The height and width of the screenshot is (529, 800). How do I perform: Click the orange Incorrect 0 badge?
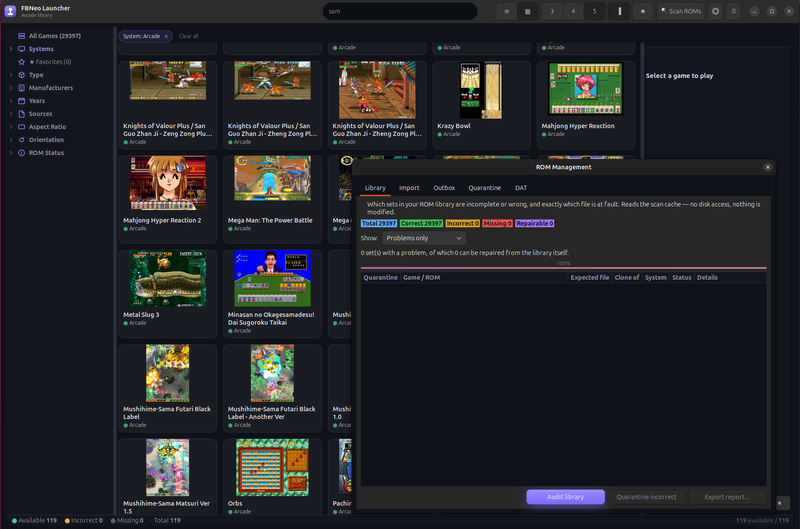(462, 223)
